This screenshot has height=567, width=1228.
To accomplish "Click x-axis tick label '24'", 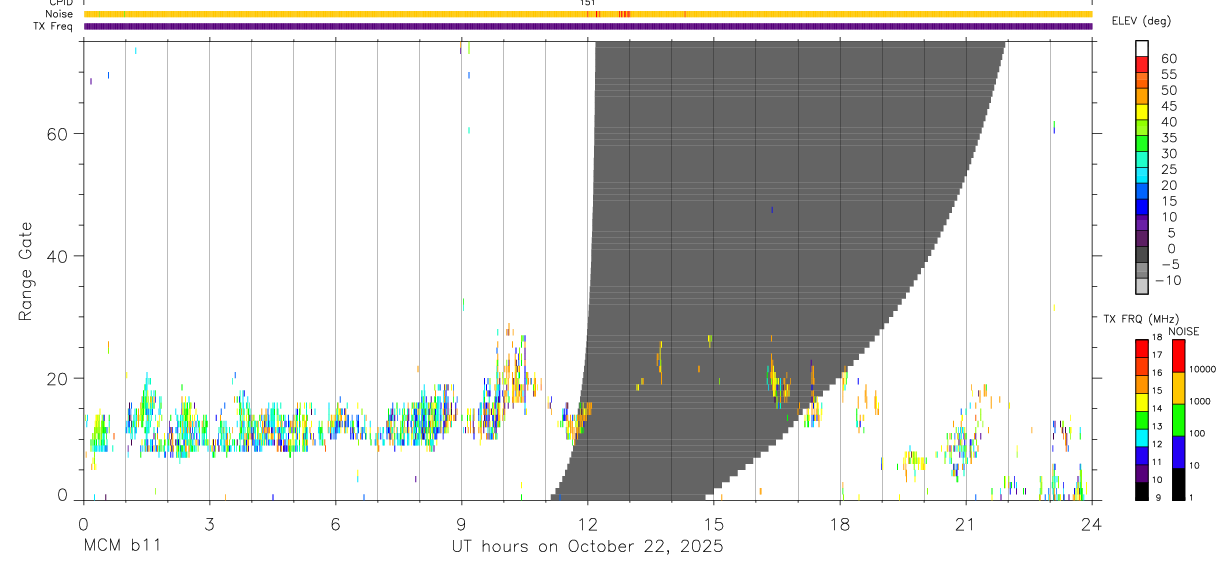I will coord(1091,524).
